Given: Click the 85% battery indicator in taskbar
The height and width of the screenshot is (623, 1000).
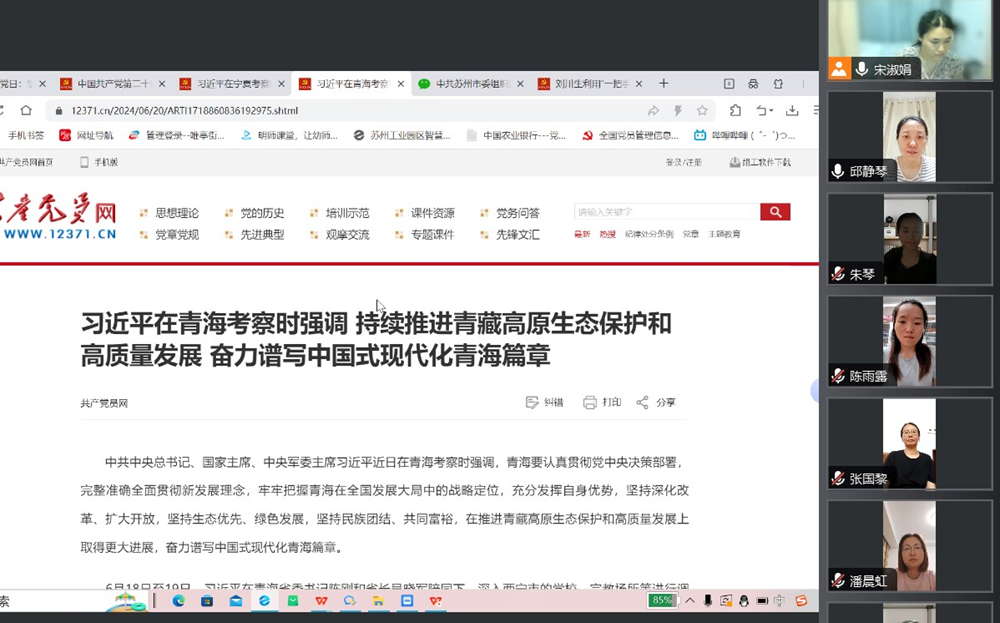Looking at the screenshot, I should (x=662, y=600).
